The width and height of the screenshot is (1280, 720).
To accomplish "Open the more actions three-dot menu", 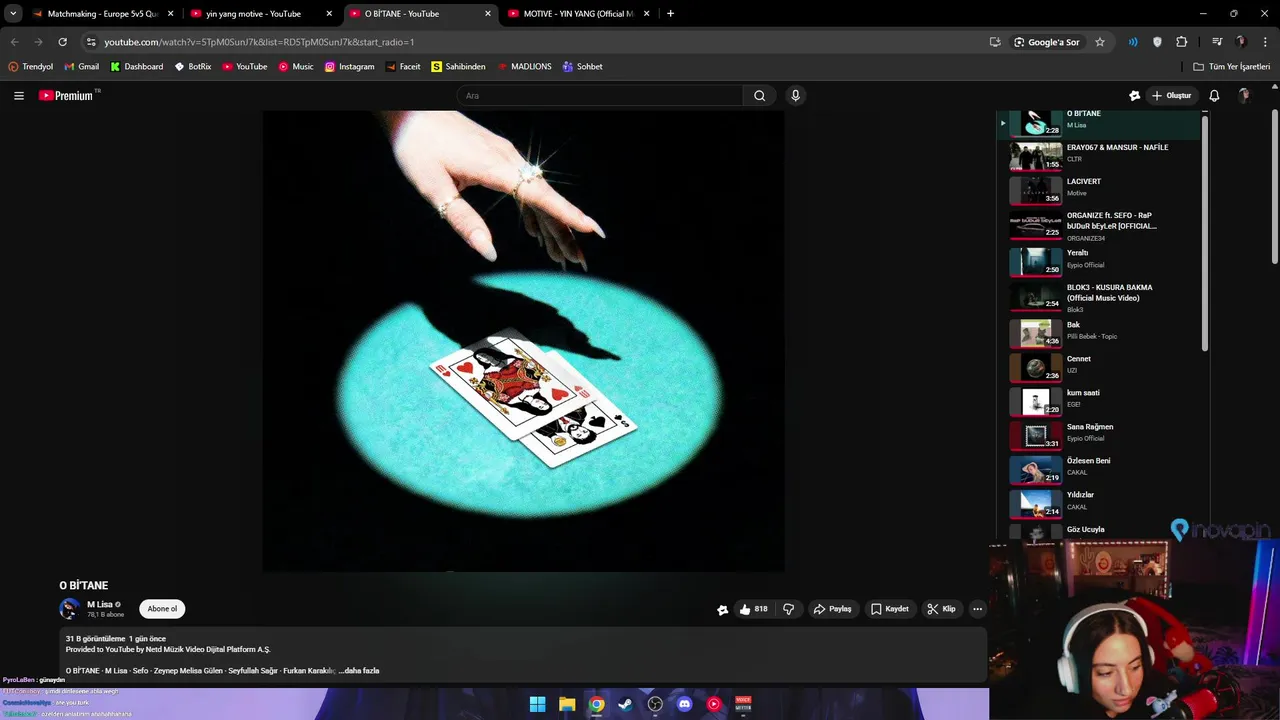I will (977, 609).
